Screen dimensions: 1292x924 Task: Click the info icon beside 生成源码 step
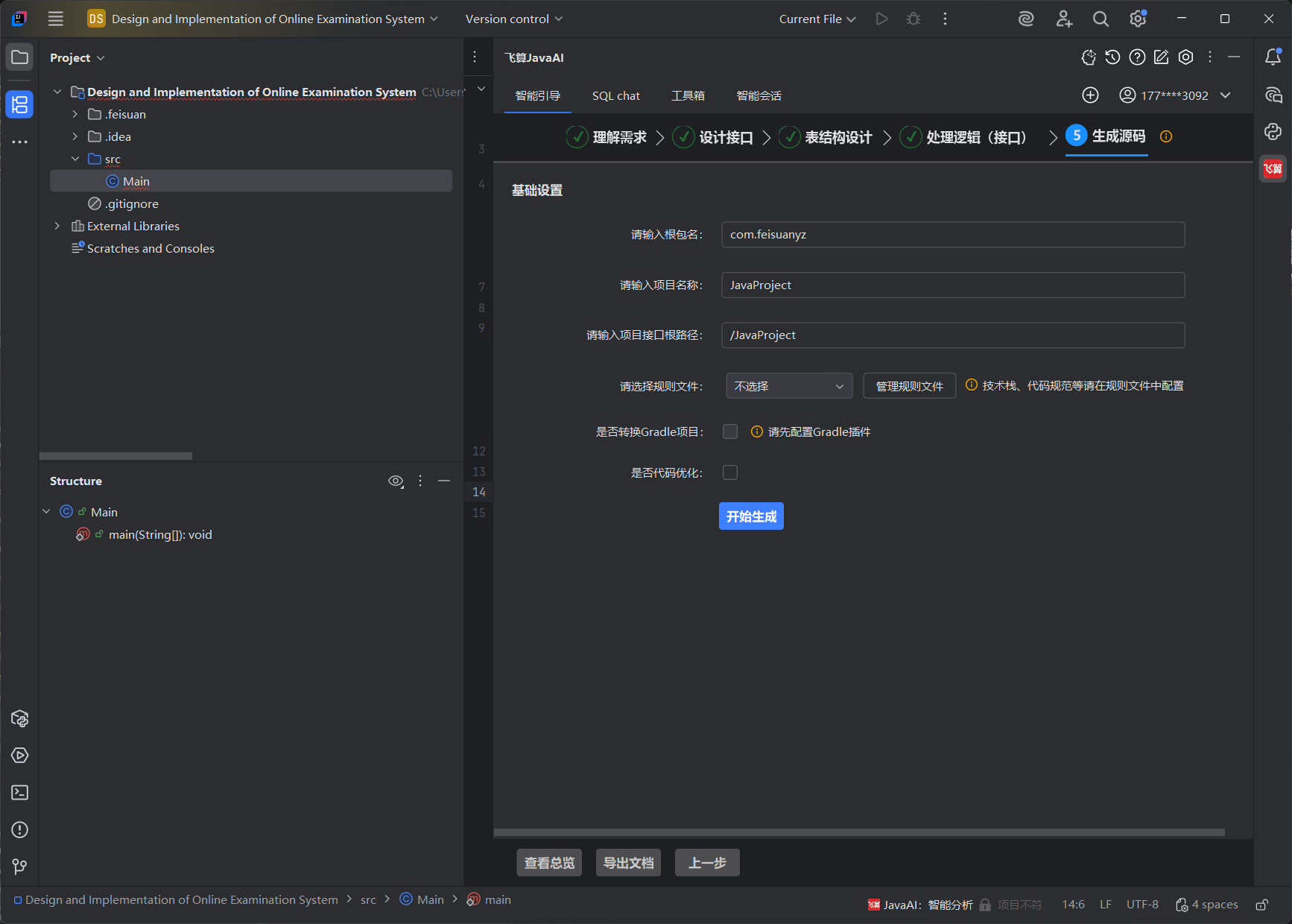click(1166, 136)
